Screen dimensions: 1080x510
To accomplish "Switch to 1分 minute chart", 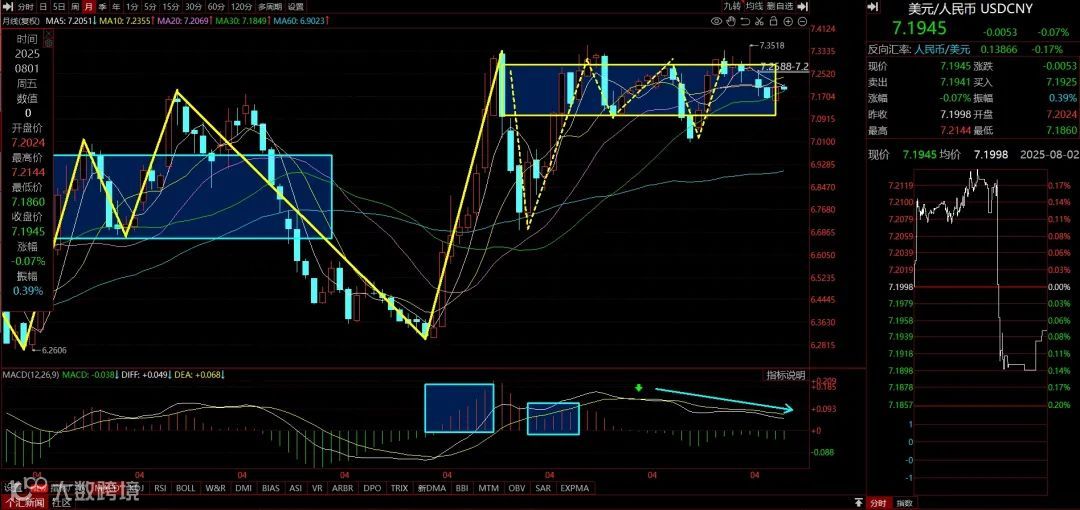I will (132, 7).
